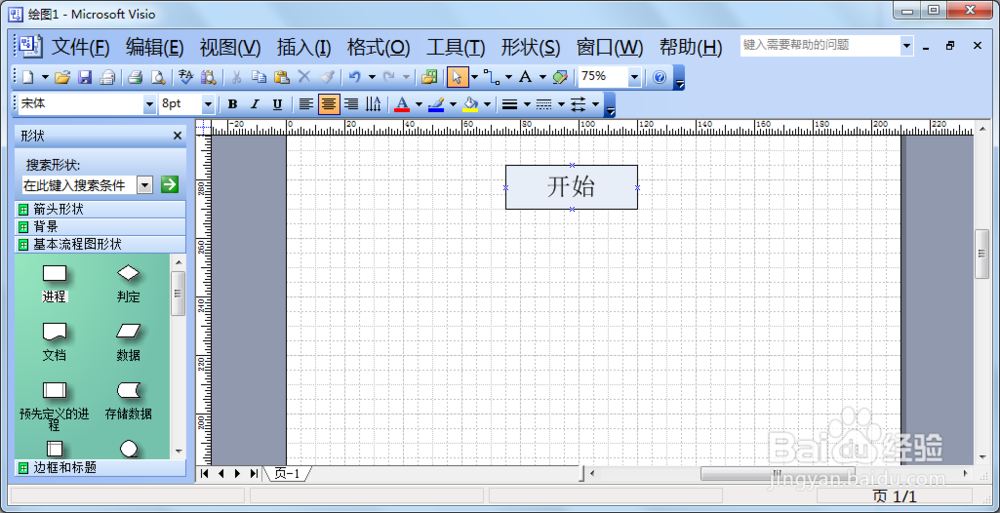Click the text direction icon
1000x513 pixels.
(373, 104)
